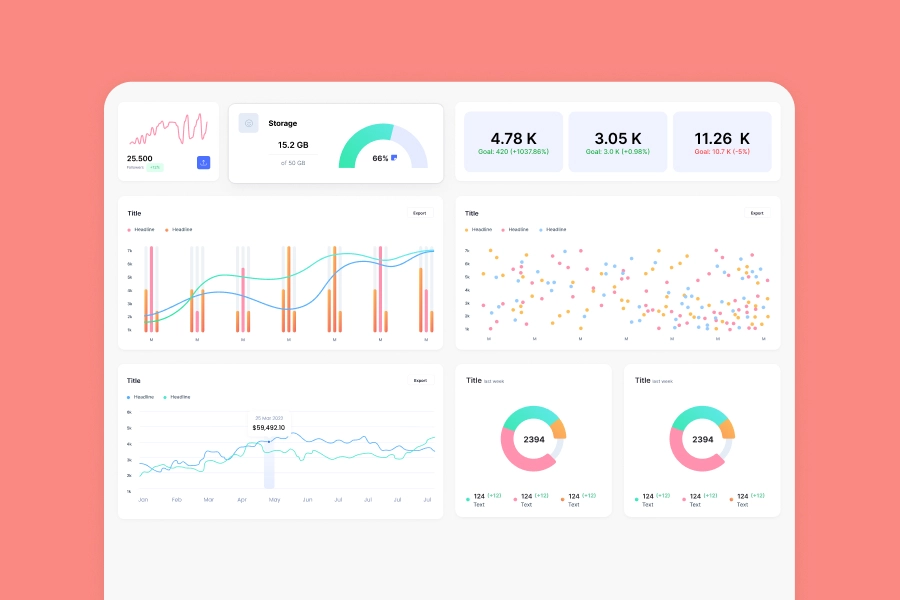
Task: Export the scatter plot chart
Action: (757, 213)
